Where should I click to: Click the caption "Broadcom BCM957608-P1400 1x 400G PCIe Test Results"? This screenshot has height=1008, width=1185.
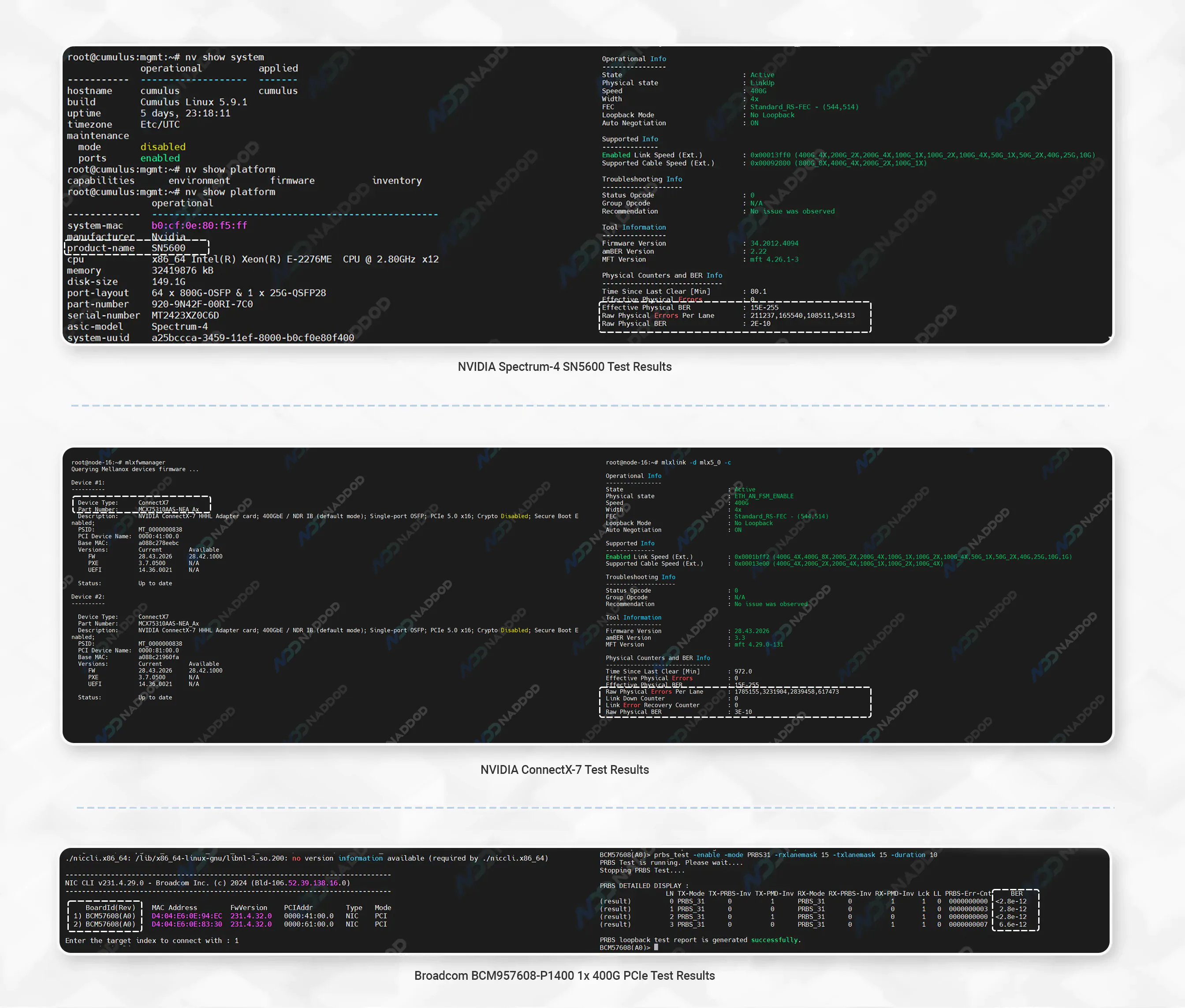point(564,975)
